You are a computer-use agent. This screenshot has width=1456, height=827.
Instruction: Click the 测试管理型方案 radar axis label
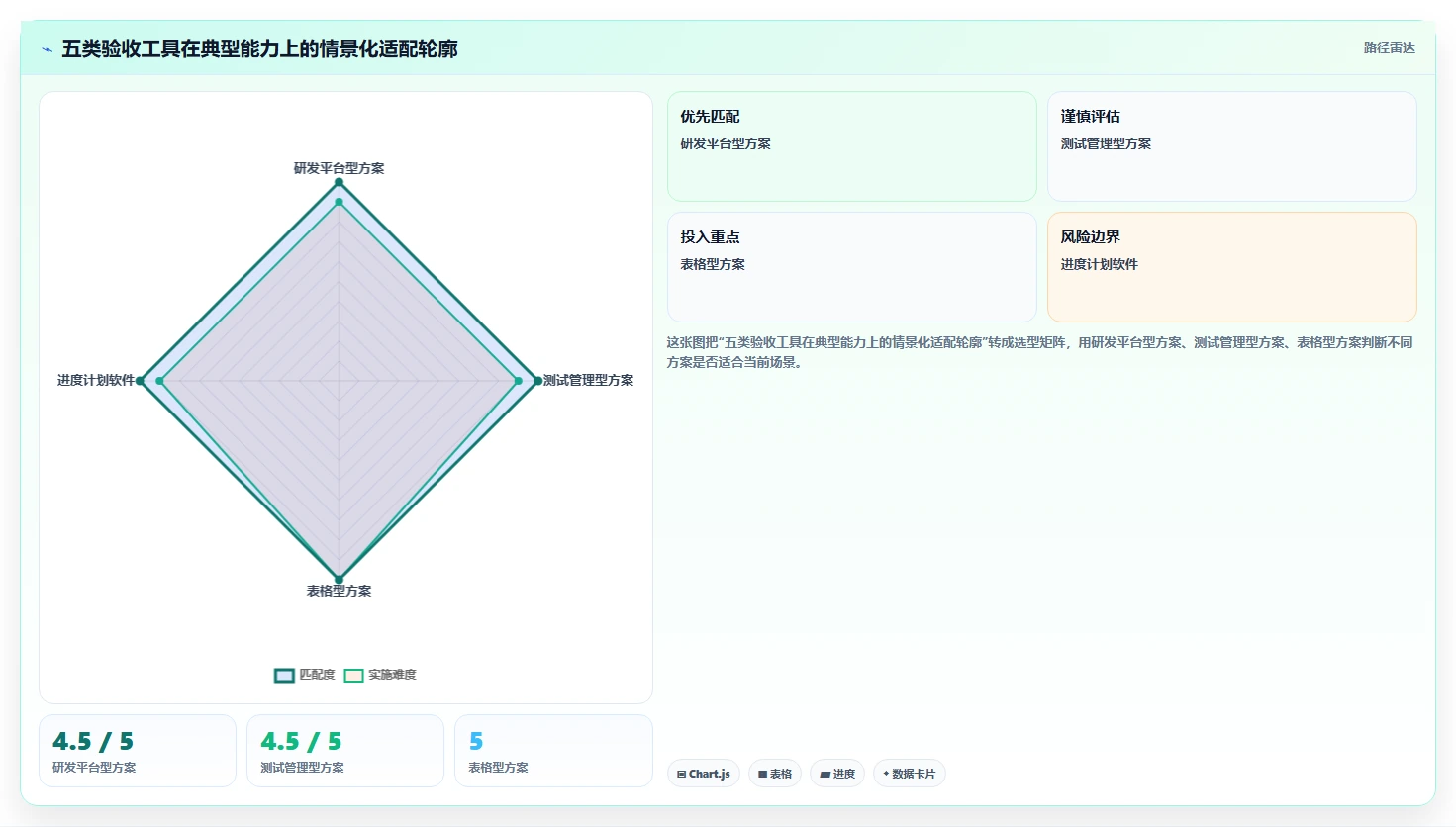tap(588, 380)
